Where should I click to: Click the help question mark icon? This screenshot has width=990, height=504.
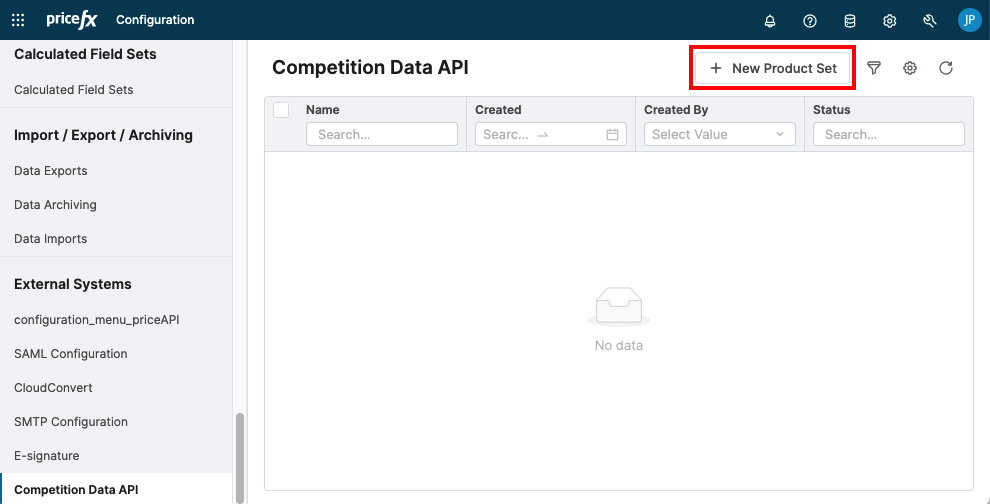click(x=810, y=21)
